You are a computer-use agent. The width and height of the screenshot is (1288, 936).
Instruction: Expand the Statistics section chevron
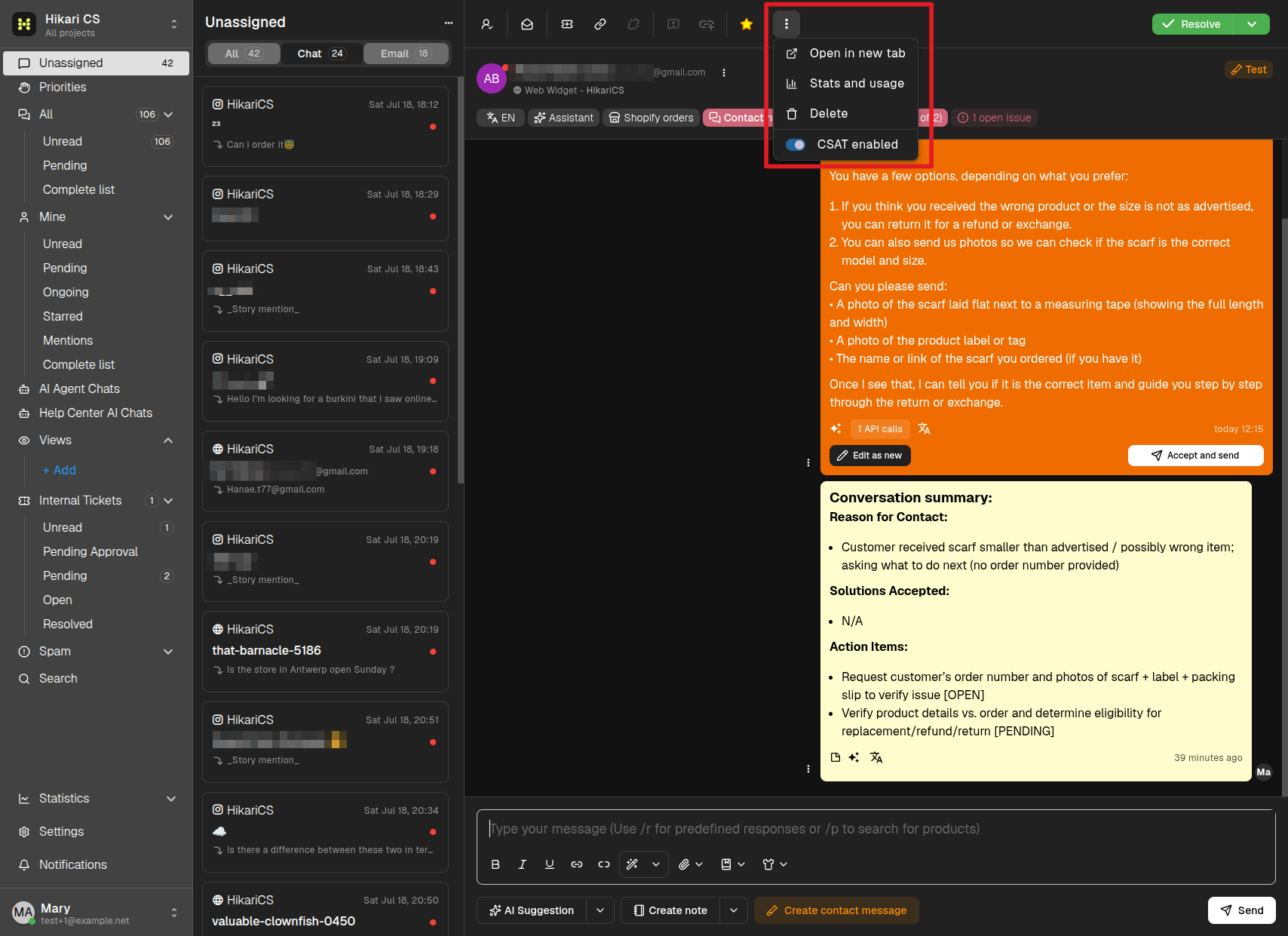coord(171,799)
